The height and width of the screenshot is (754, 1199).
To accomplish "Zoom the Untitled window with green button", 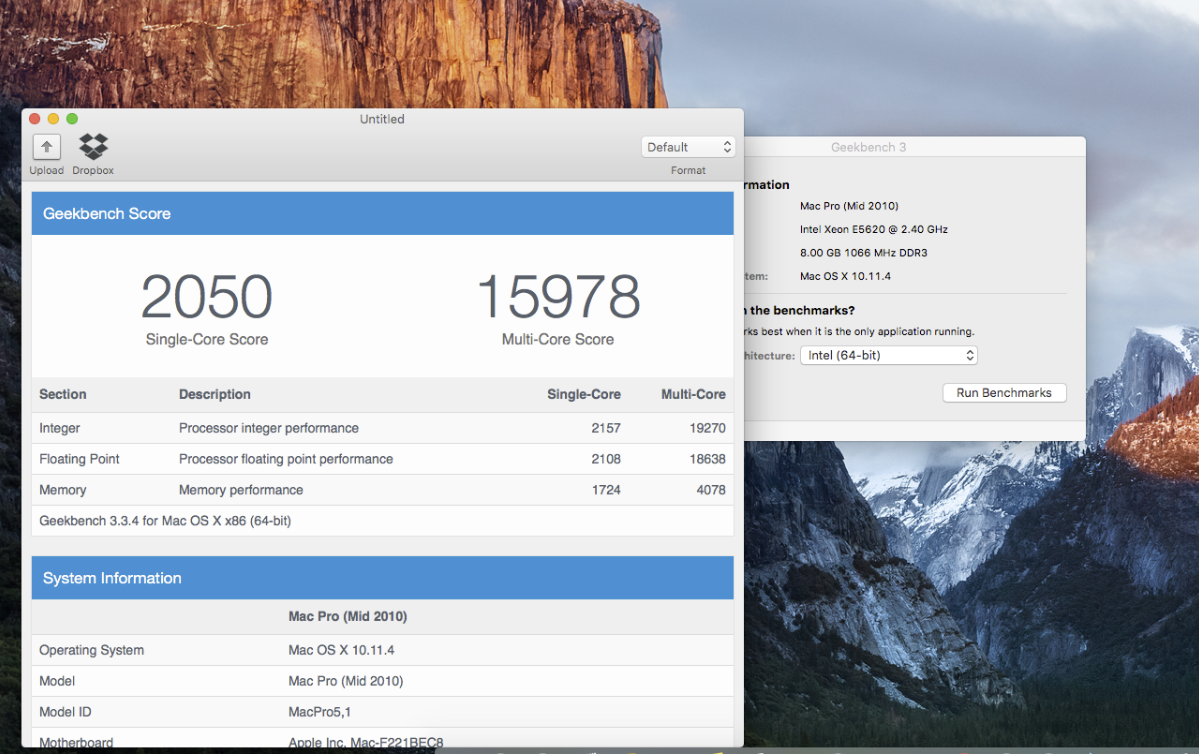I will tap(72, 119).
